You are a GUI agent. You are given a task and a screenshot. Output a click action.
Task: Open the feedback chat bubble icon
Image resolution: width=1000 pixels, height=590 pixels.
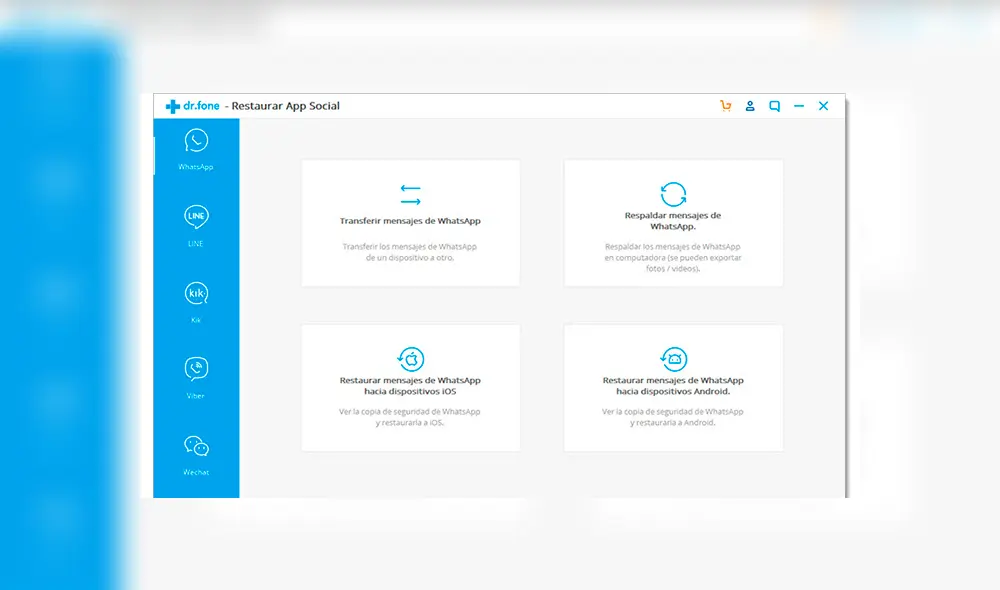click(x=775, y=106)
